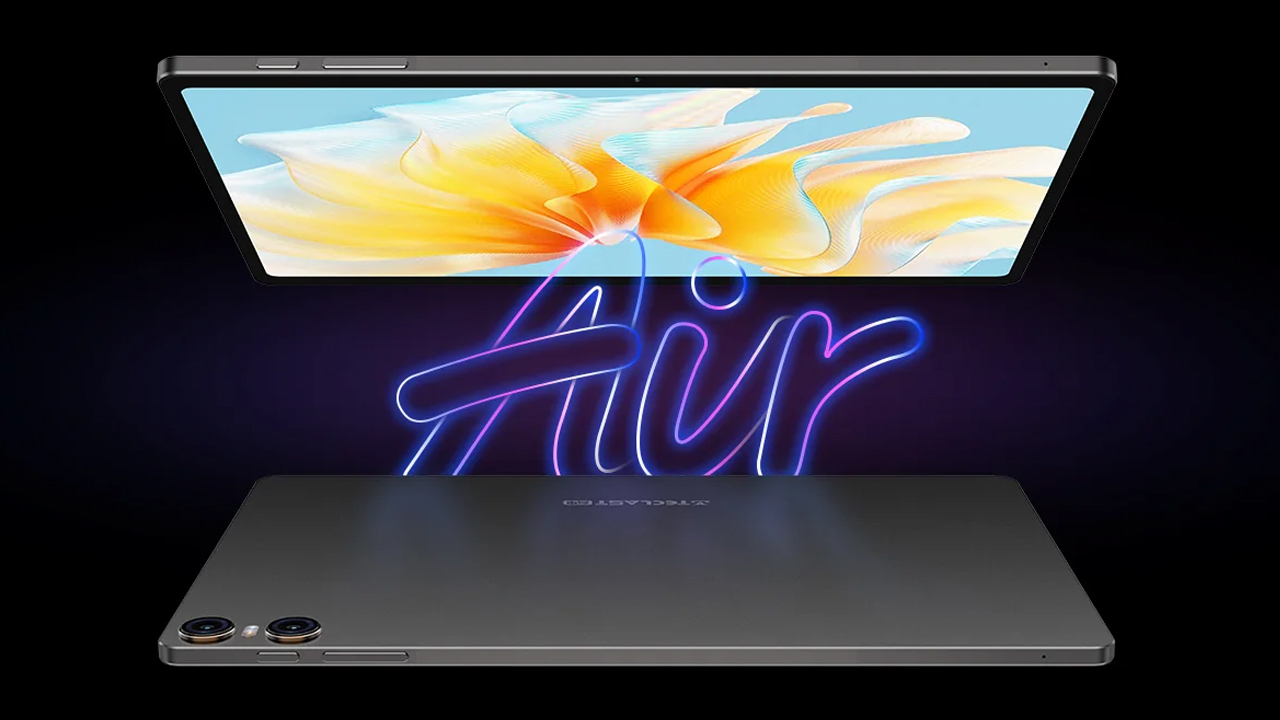Screen dimensions: 1280x720
Task: Click the short power button on lower tablet edge
Action: pyautogui.click(x=277, y=656)
